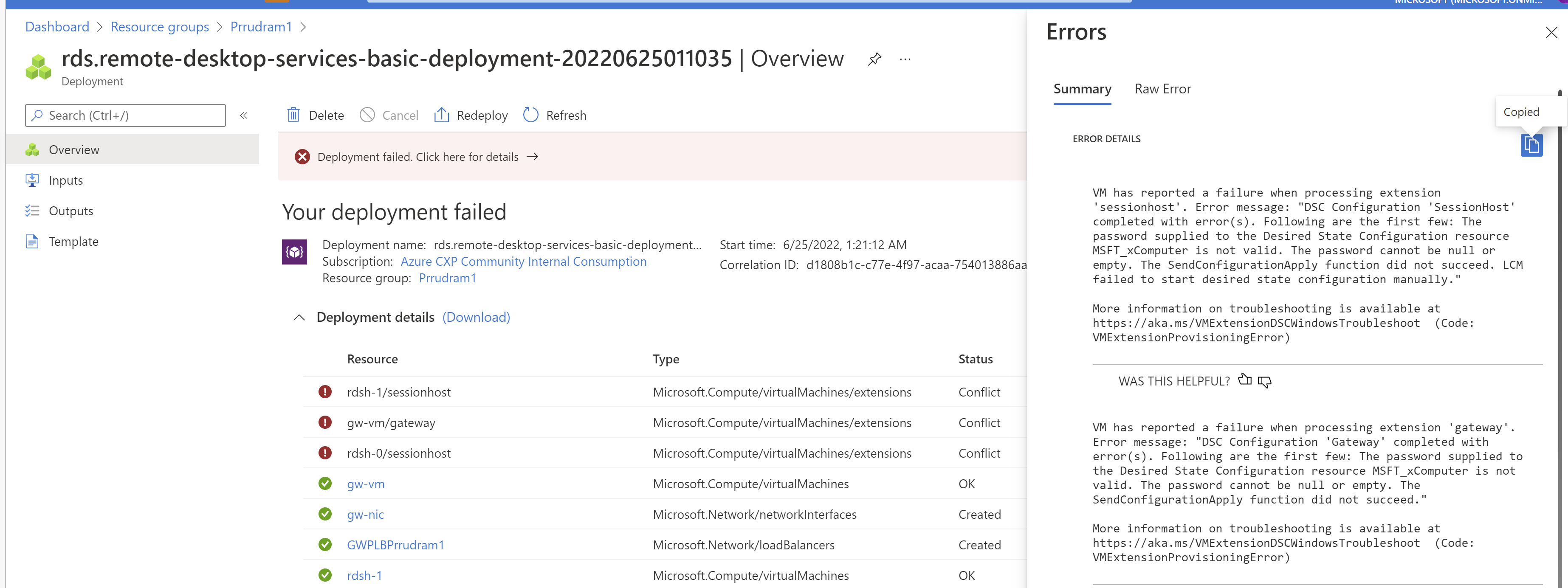Image resolution: width=1568 pixels, height=588 pixels.
Task: Copy the error details to clipboard
Action: tap(1532, 145)
